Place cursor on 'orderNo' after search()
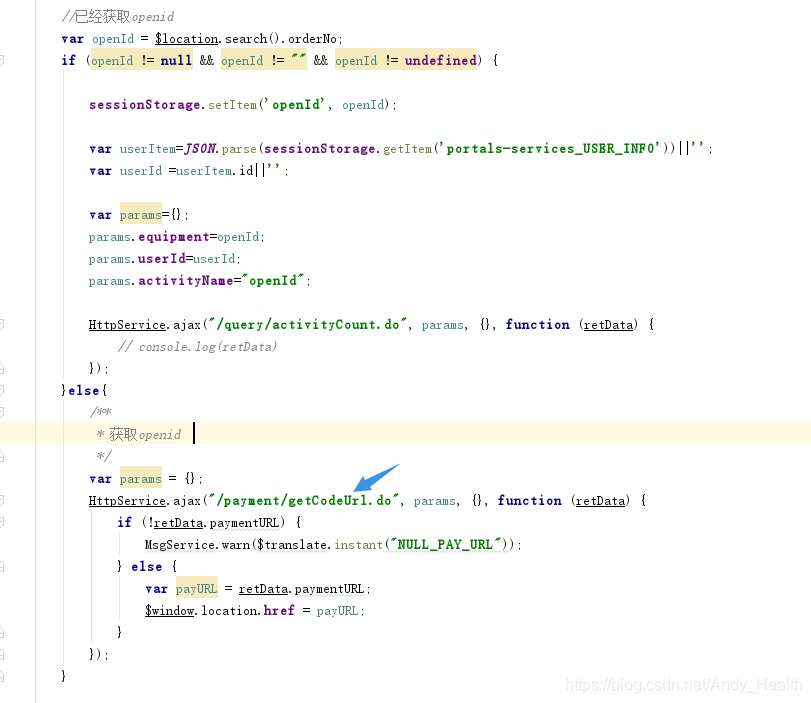 [x=312, y=39]
